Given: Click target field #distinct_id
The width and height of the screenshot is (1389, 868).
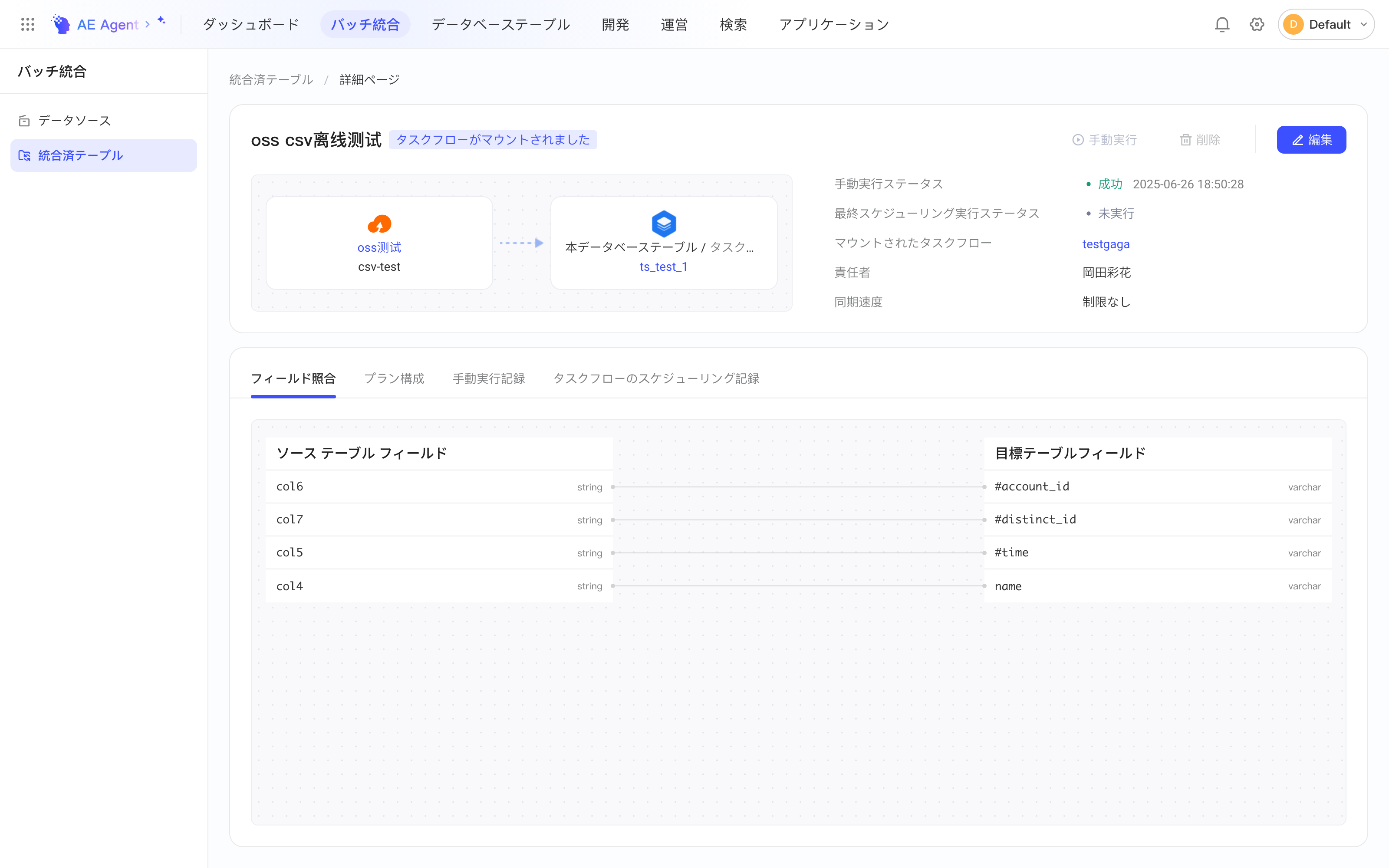Looking at the screenshot, I should tap(1158, 519).
